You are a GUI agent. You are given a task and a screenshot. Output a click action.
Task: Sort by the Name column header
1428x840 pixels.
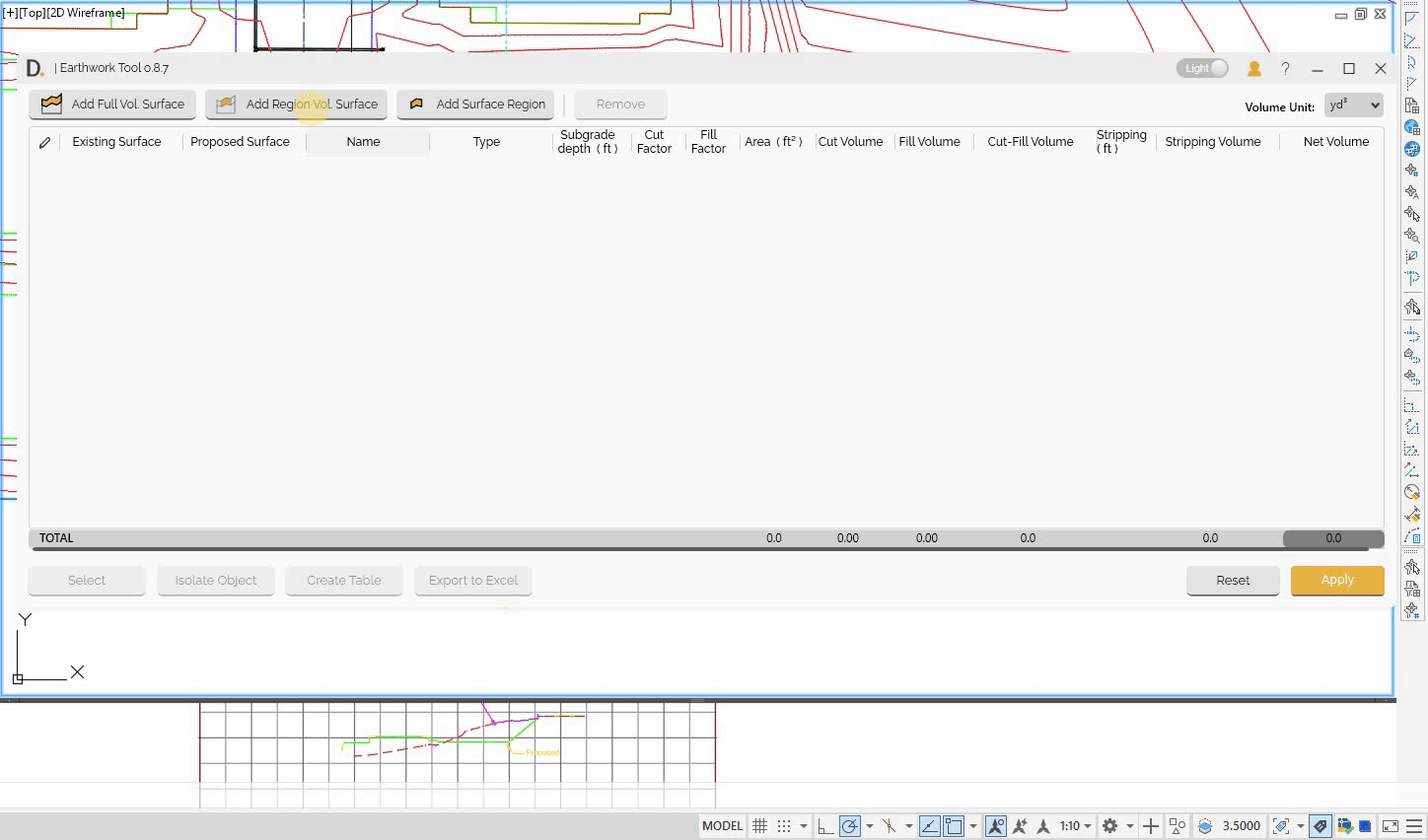[363, 142]
